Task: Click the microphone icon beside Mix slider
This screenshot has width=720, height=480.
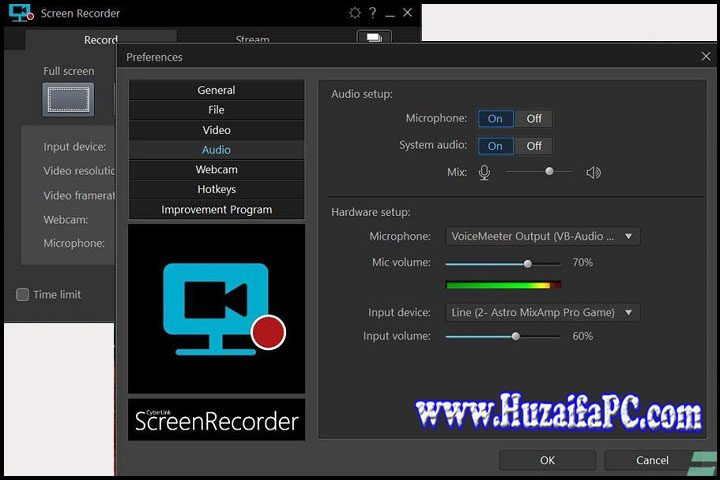Action: (484, 173)
